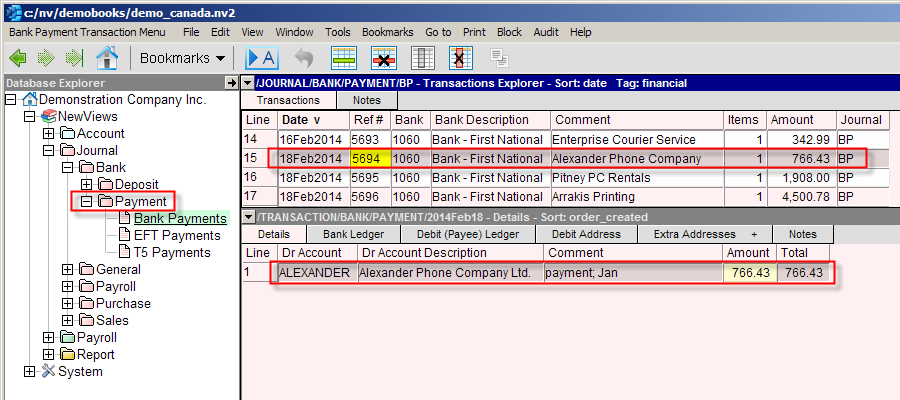Collapse the Payment folder node
This screenshot has height=400, width=900.
click(x=86, y=201)
